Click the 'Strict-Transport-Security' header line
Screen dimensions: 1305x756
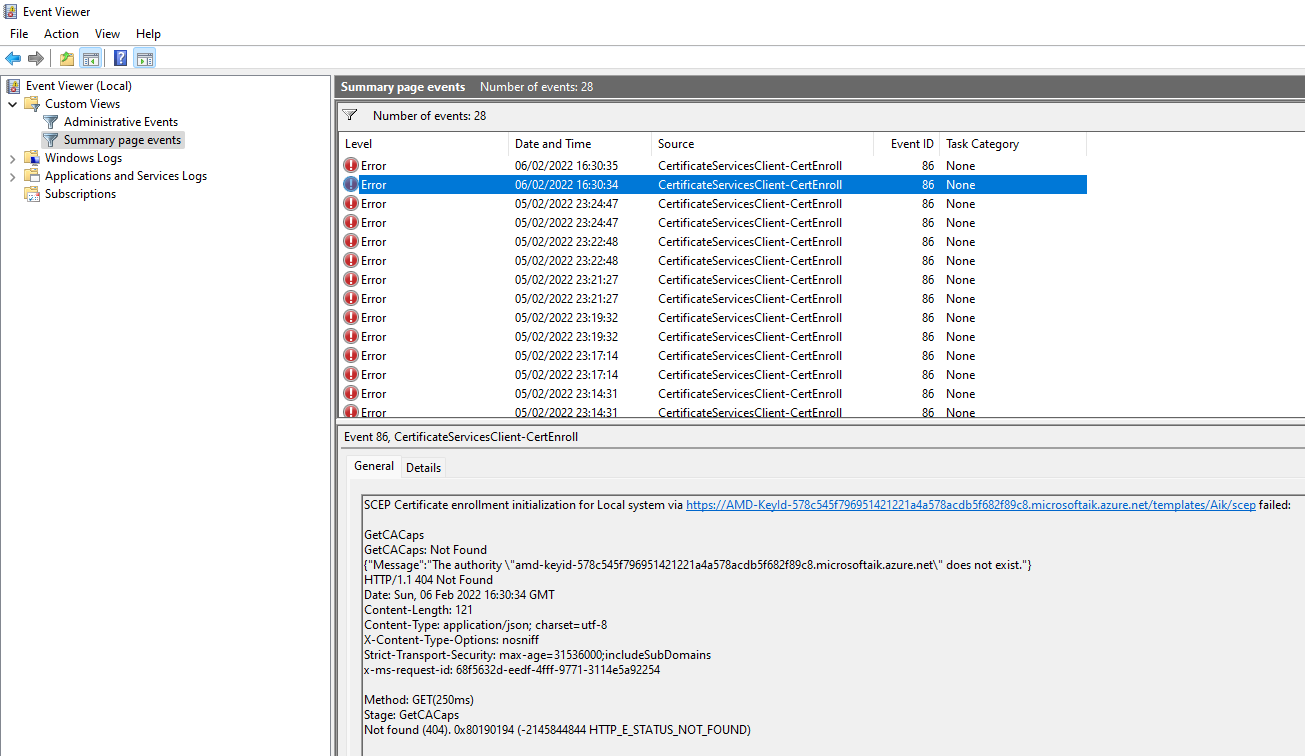point(537,655)
